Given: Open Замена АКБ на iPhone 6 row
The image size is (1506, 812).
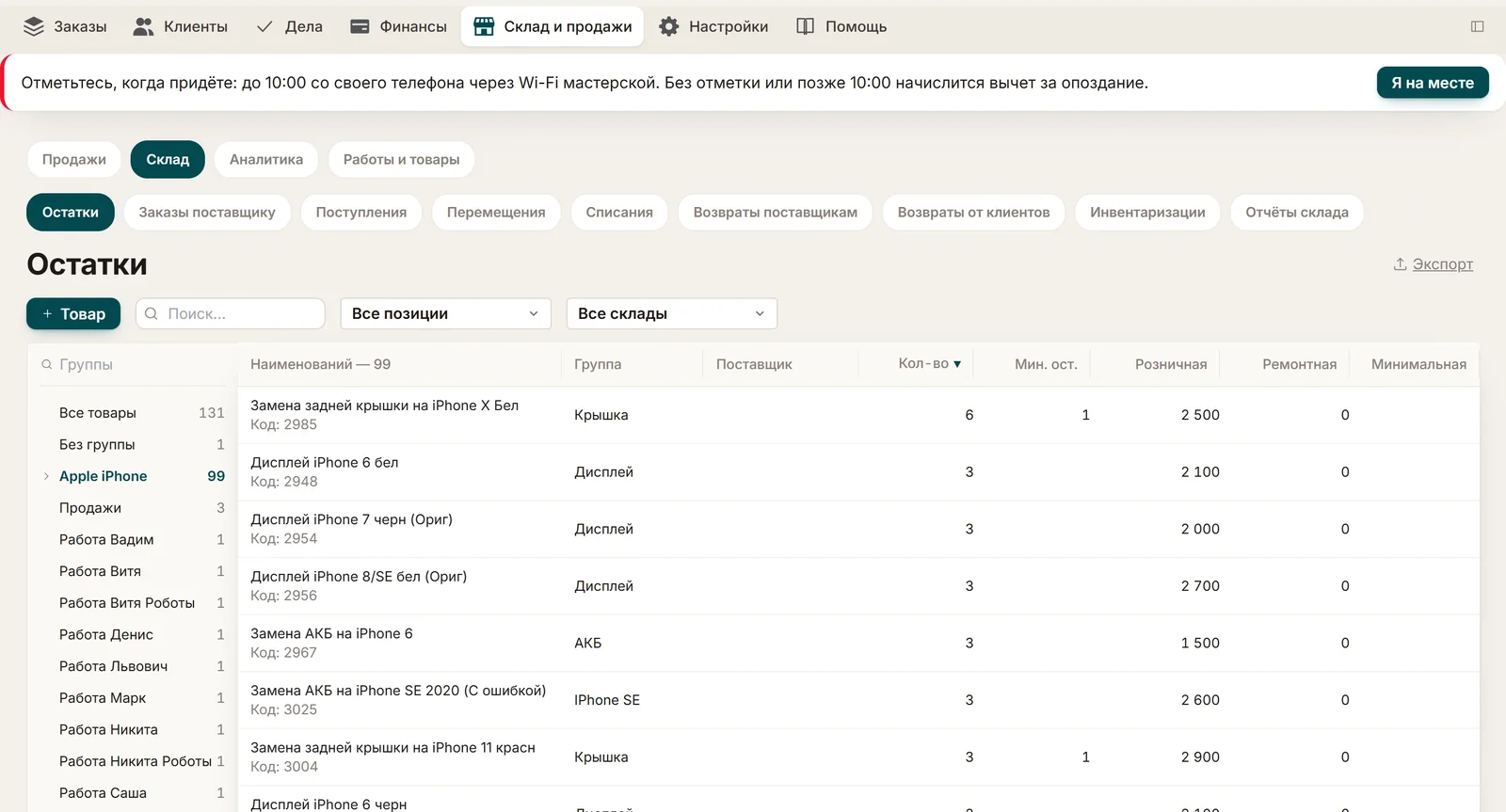Looking at the screenshot, I should [858, 643].
